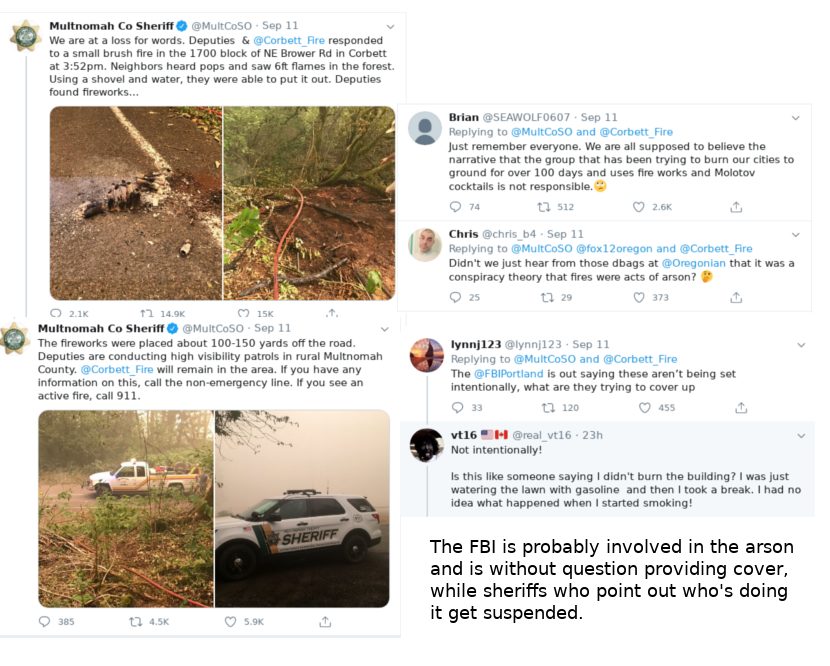
Task: Retweet lynnj123's tweet with 120 retweets
Action: 547,407
